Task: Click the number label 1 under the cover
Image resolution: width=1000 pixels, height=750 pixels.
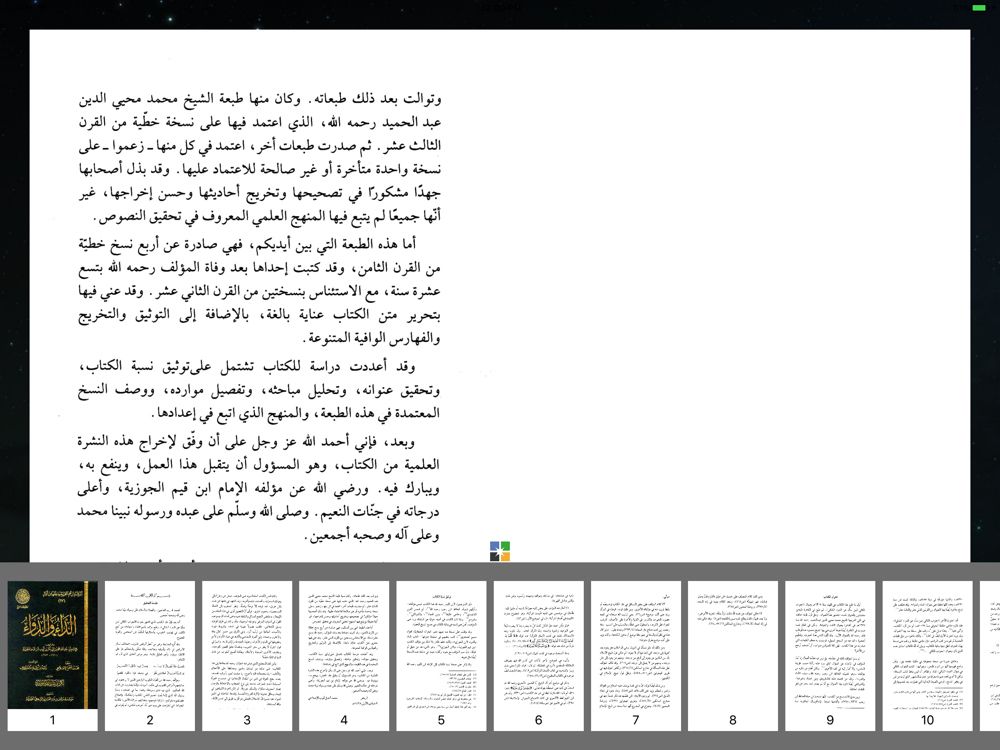Action: (x=52, y=720)
